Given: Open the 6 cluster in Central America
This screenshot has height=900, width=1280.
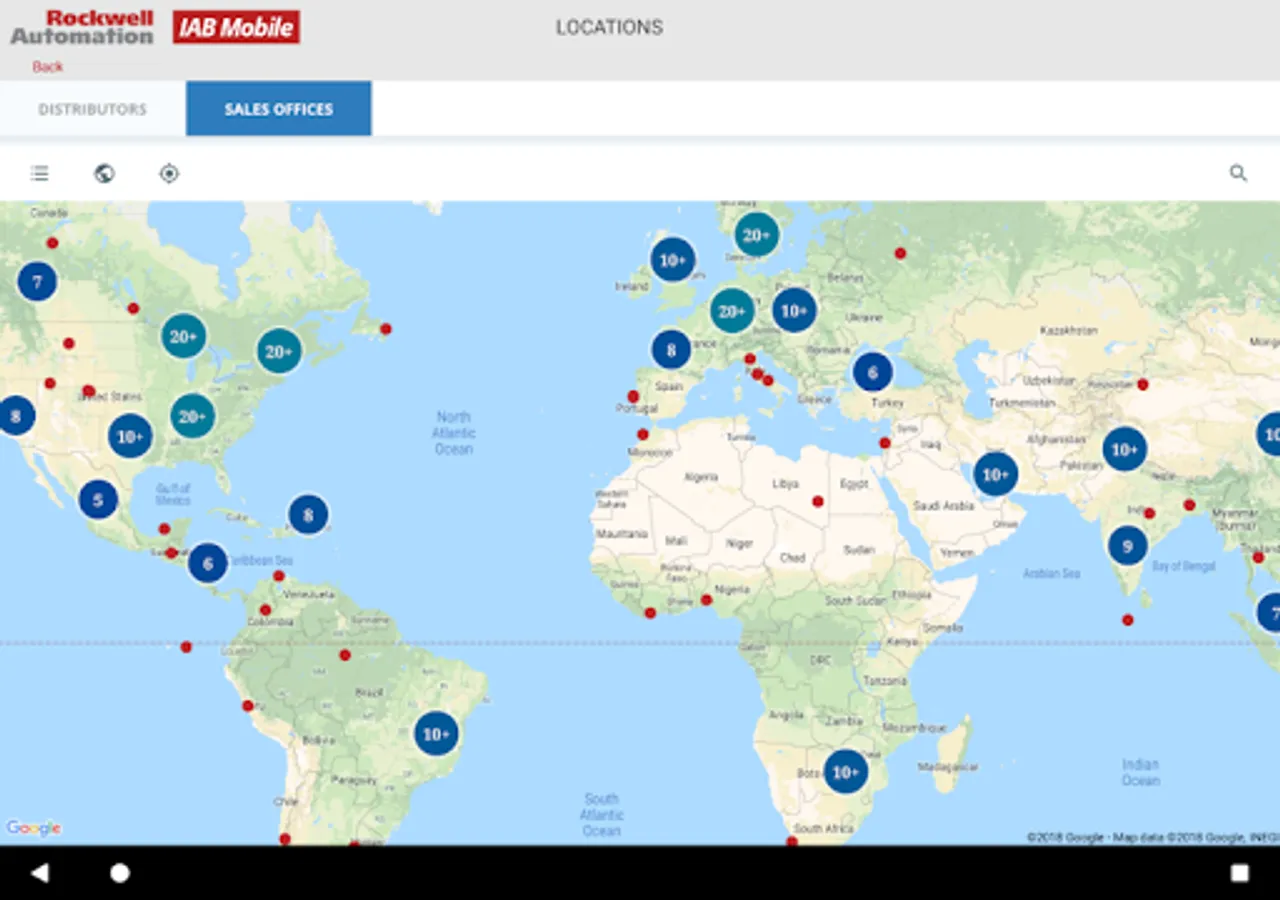Looking at the screenshot, I should click(208, 563).
